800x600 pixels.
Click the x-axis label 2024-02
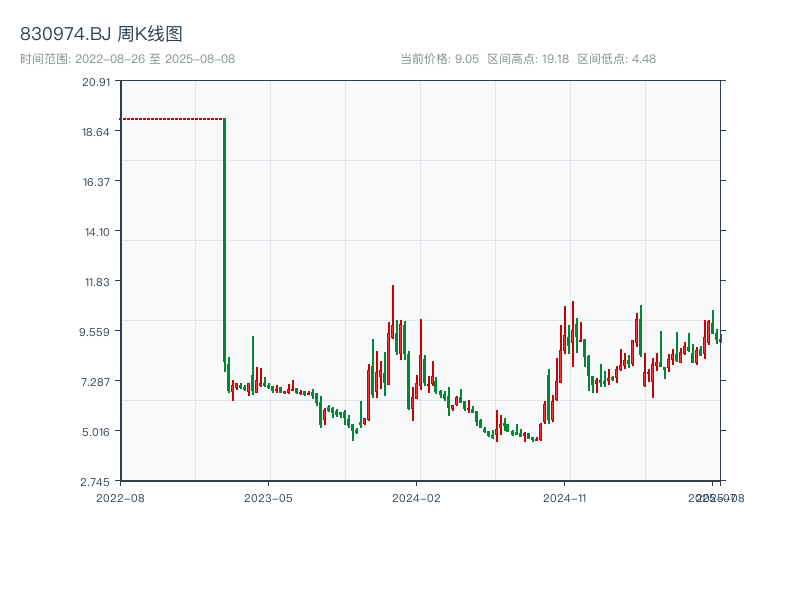pyautogui.click(x=416, y=498)
